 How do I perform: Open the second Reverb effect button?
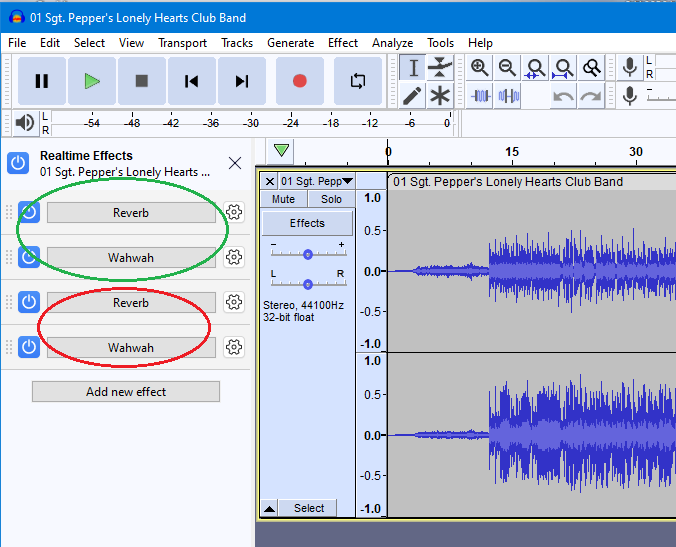click(131, 303)
